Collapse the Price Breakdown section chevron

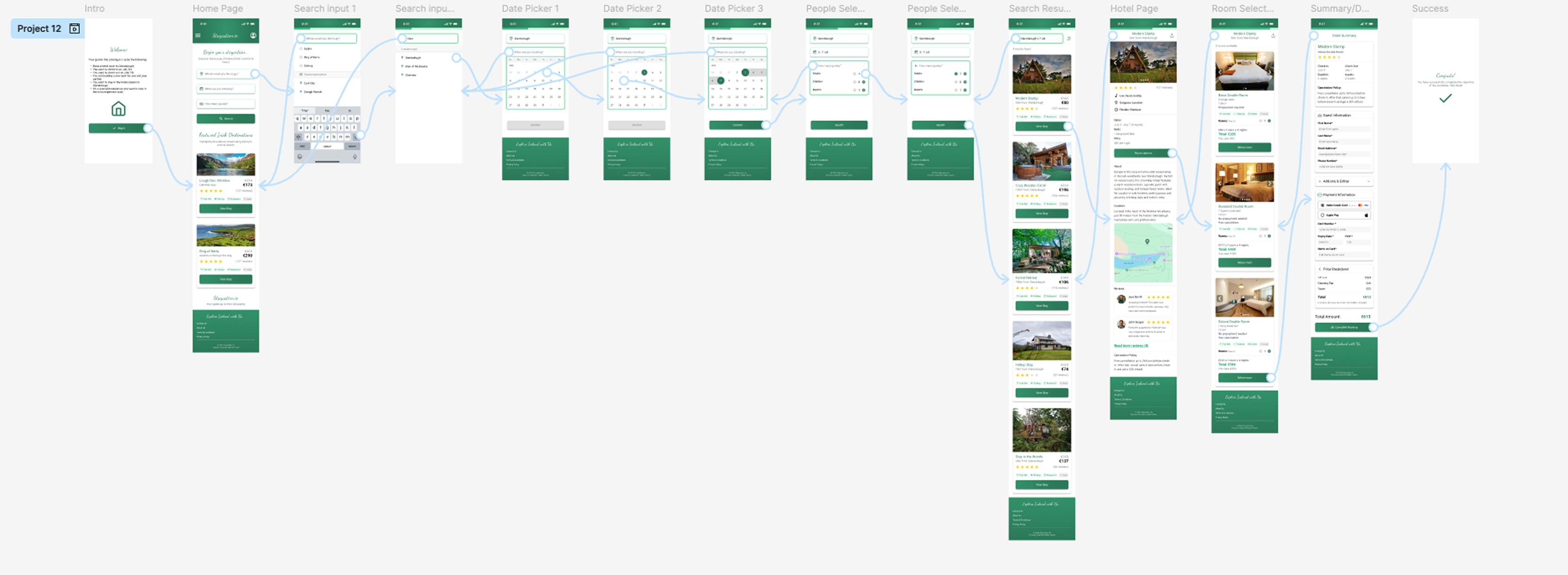pyautogui.click(x=1320, y=269)
